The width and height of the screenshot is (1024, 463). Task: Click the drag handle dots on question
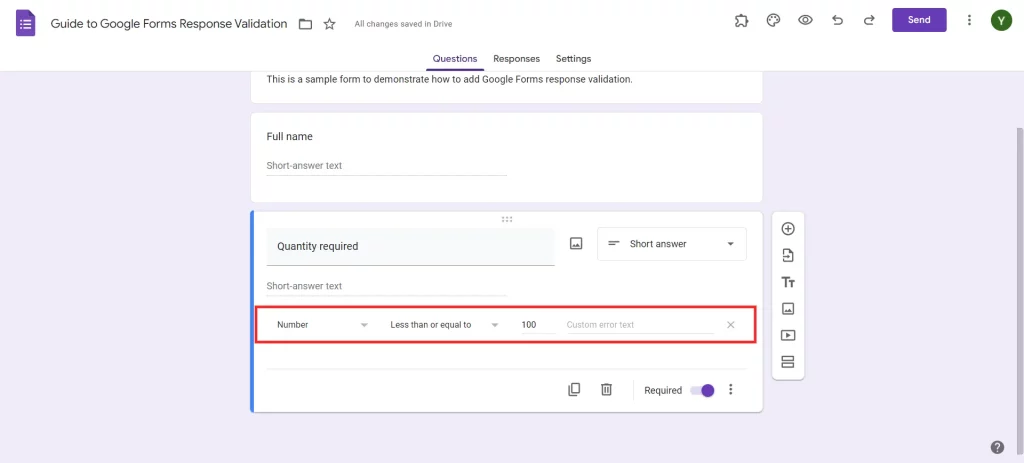tap(507, 219)
